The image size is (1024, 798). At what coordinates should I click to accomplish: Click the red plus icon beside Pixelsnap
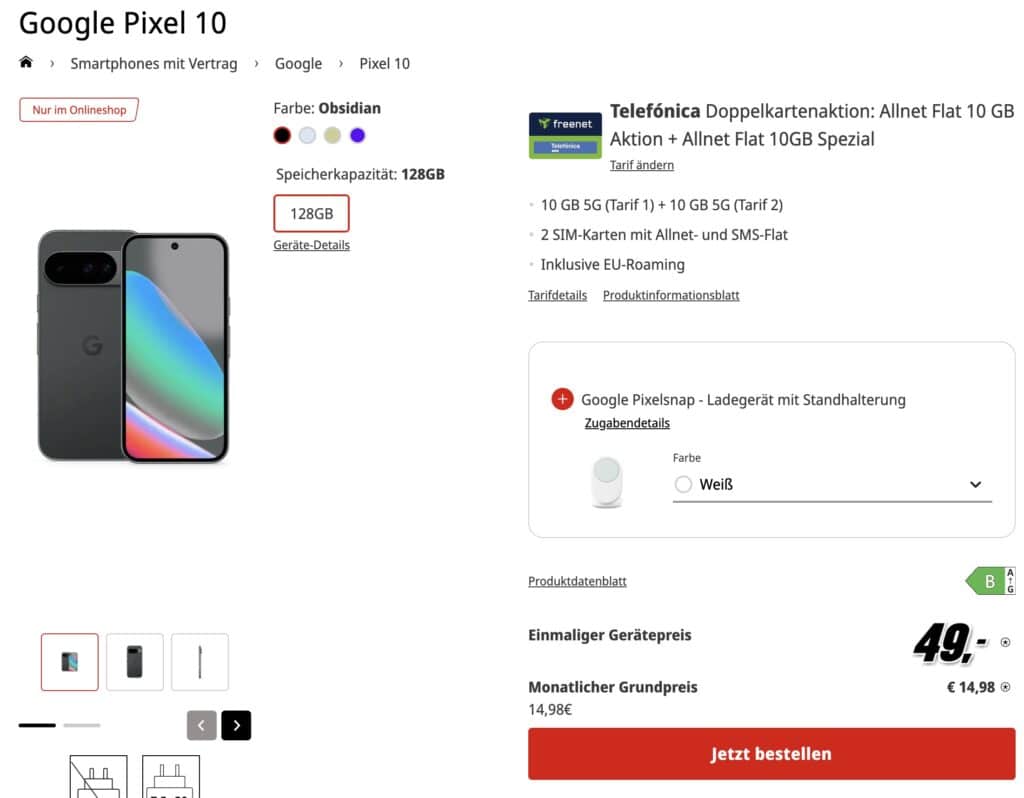562,399
